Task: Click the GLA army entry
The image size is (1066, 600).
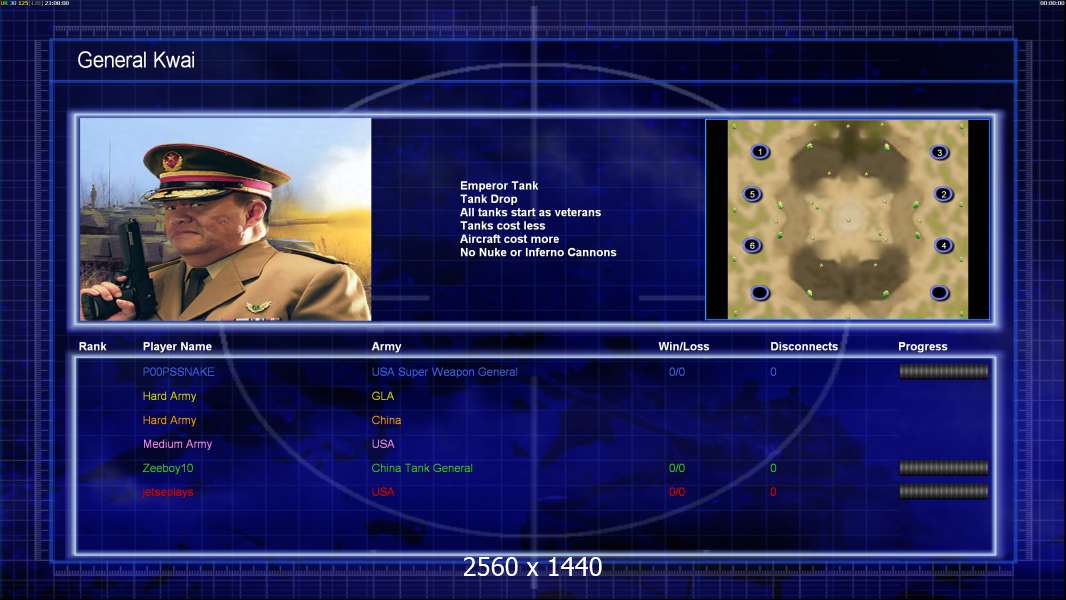Action: [383, 396]
